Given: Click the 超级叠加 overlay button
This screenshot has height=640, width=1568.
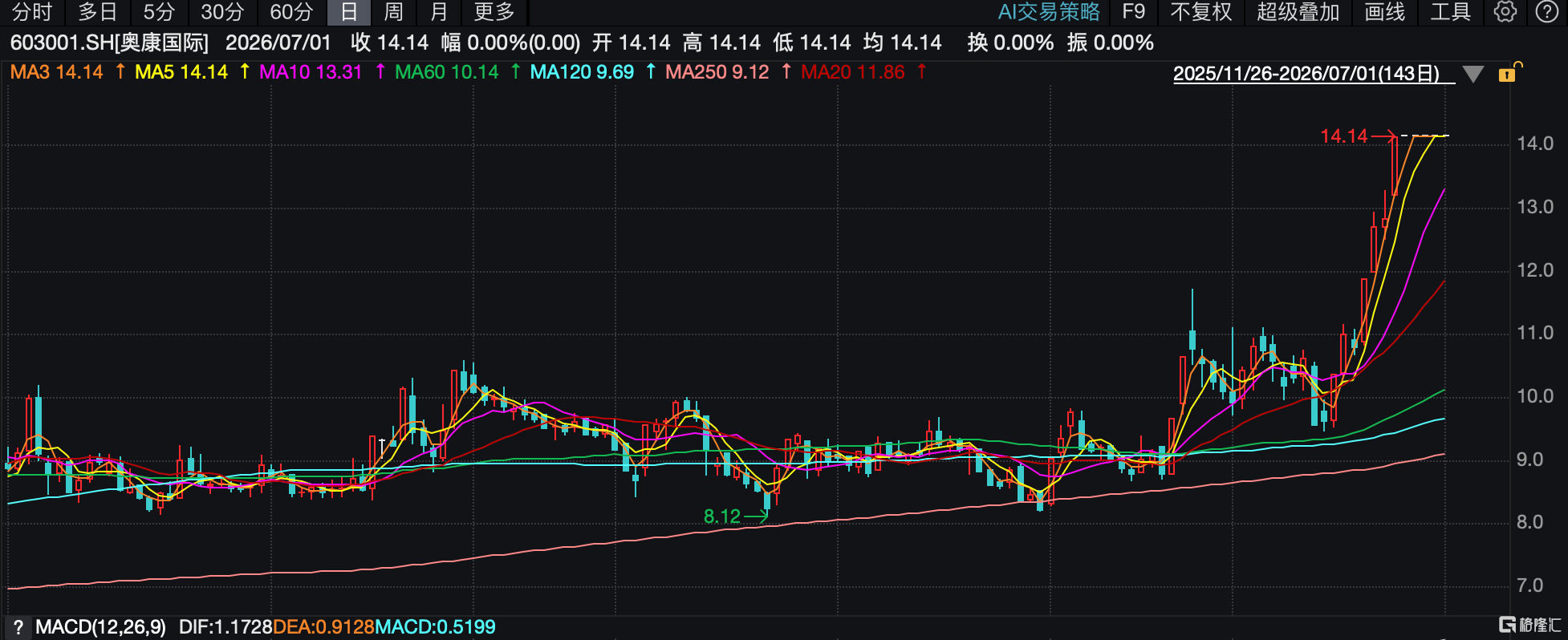Looking at the screenshot, I should [1298, 12].
